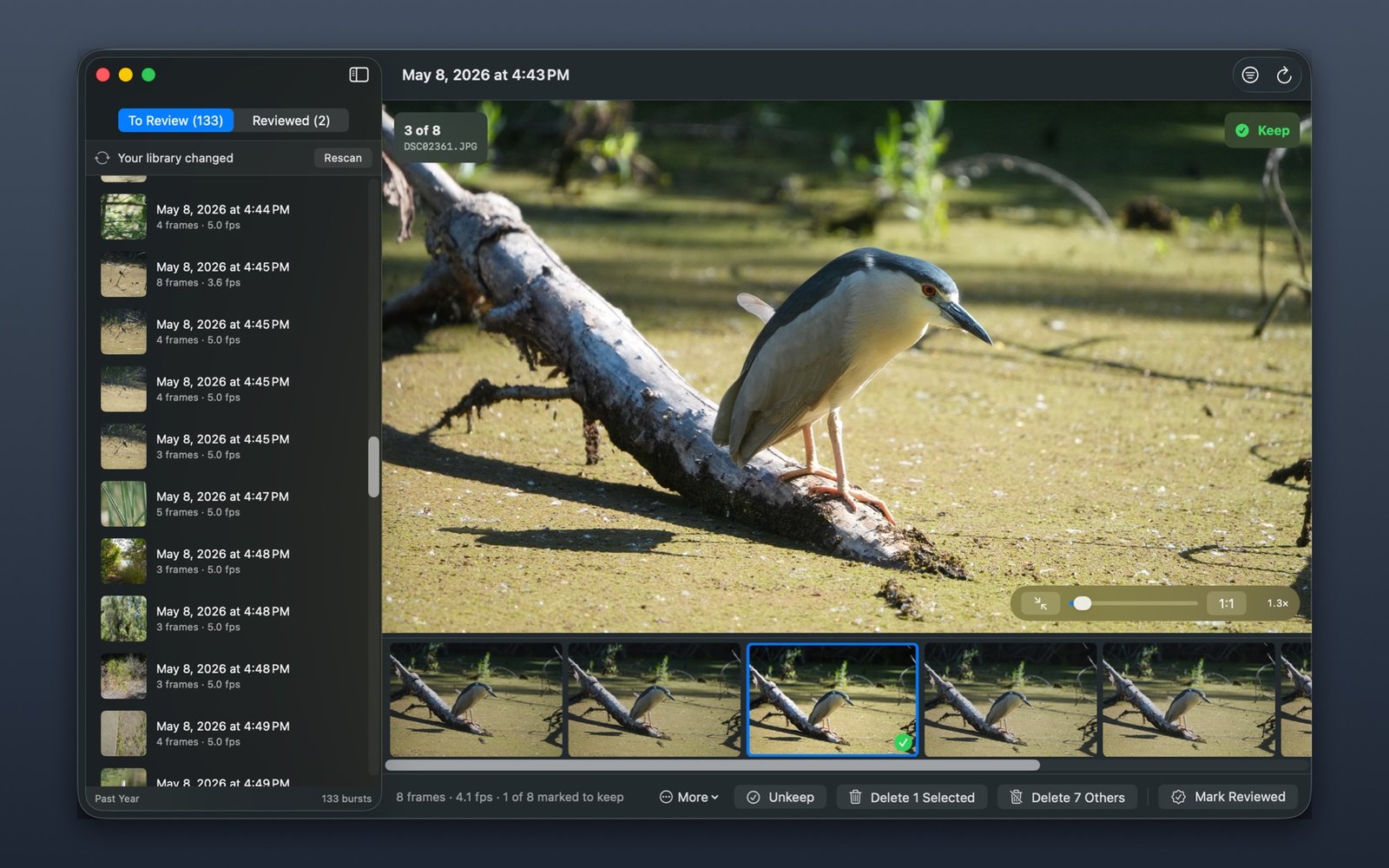Screen dimensions: 1389x868
Task: Click the DSC02361.JPG filename label
Action: pyautogui.click(x=440, y=147)
